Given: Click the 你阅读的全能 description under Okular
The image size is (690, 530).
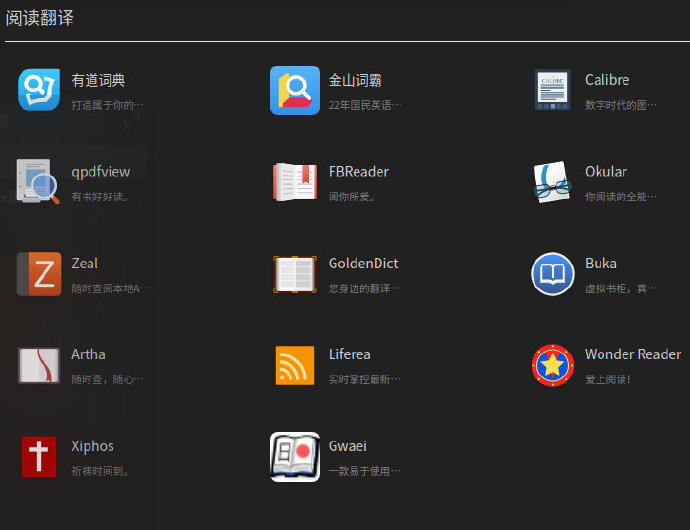Looking at the screenshot, I should tap(620, 197).
